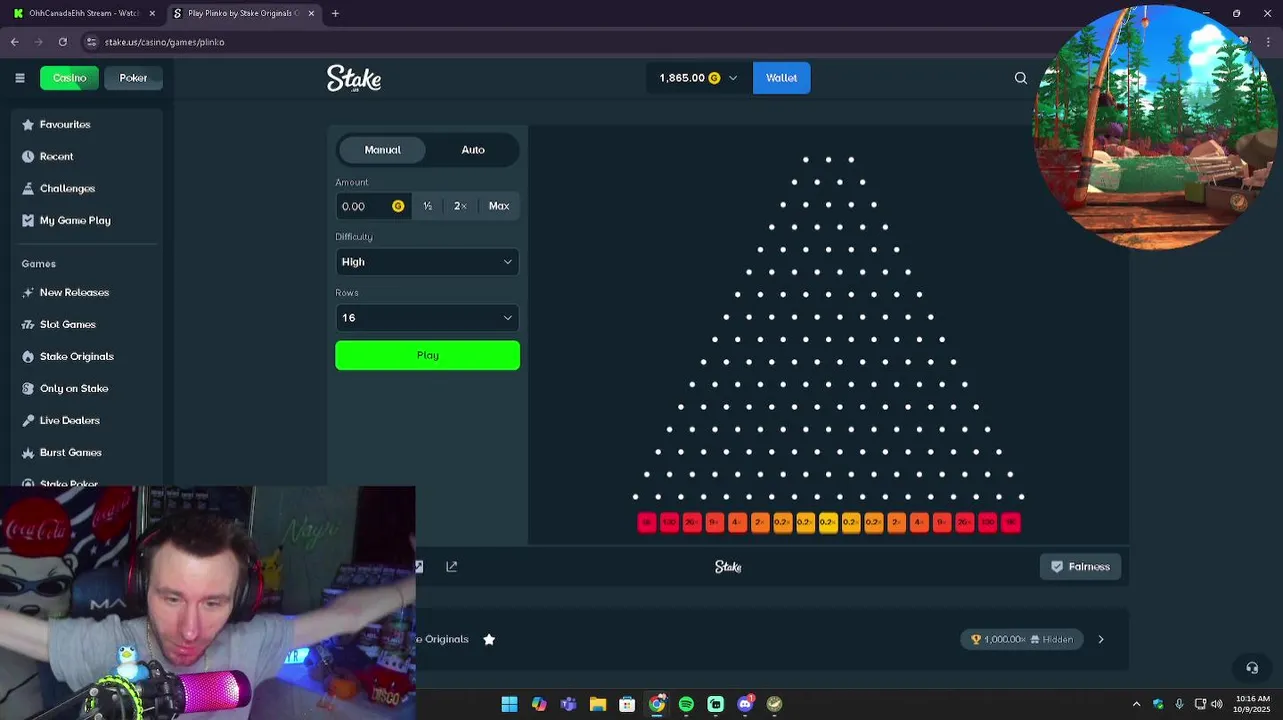Viewport: 1283px width, 720px height.
Task: Switch to Manual betting mode
Action: [382, 150]
